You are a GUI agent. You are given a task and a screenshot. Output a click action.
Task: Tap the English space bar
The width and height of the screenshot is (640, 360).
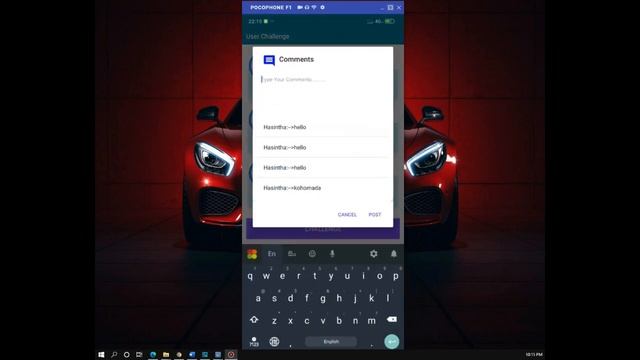coord(331,342)
